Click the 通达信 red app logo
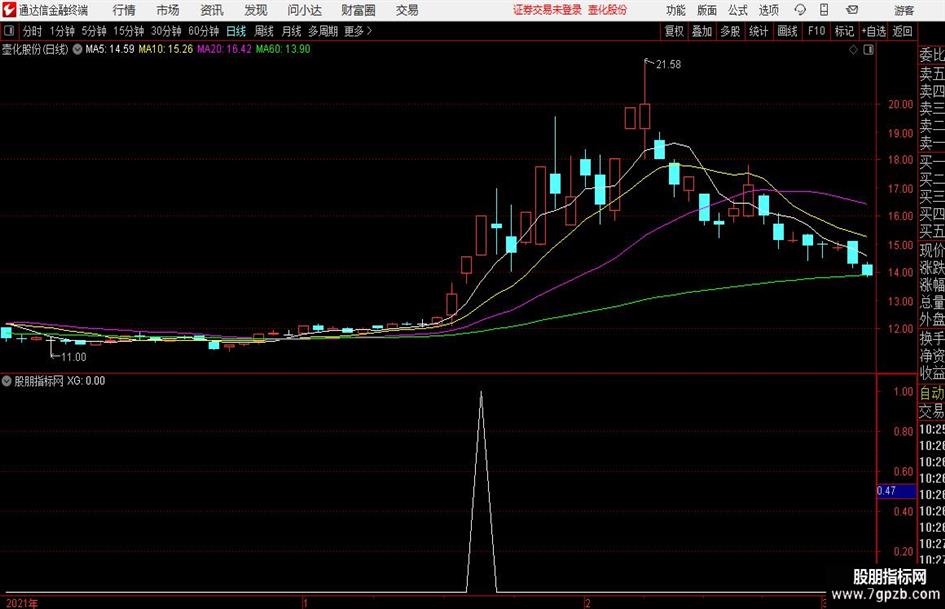 [x=9, y=10]
